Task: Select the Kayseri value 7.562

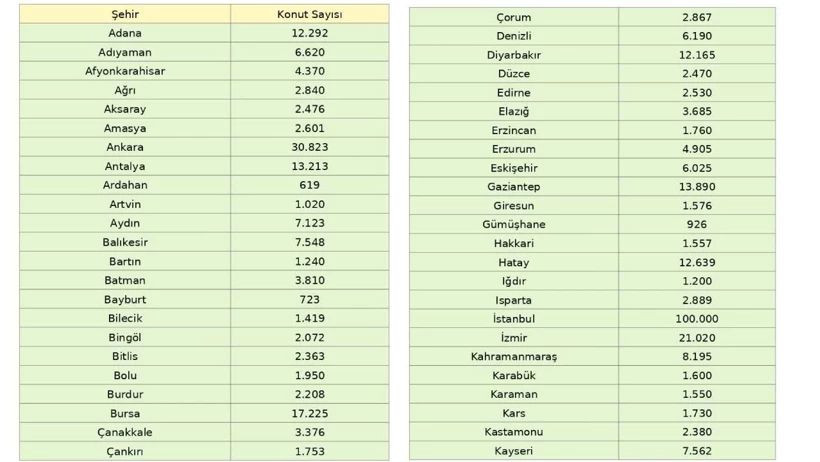Action: point(696,451)
